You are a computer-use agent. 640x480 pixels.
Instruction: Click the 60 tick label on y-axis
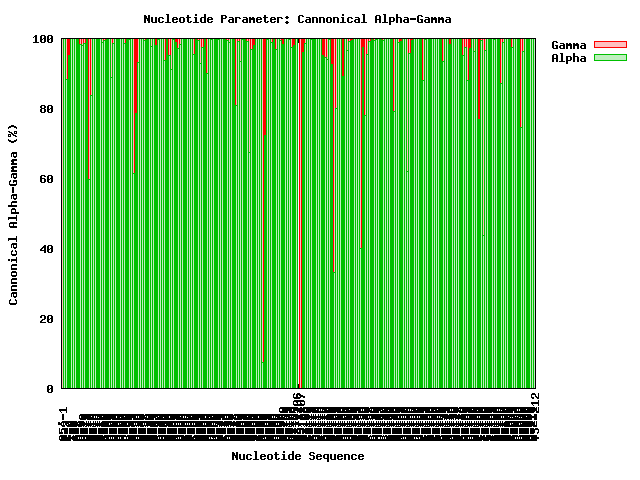(46, 179)
